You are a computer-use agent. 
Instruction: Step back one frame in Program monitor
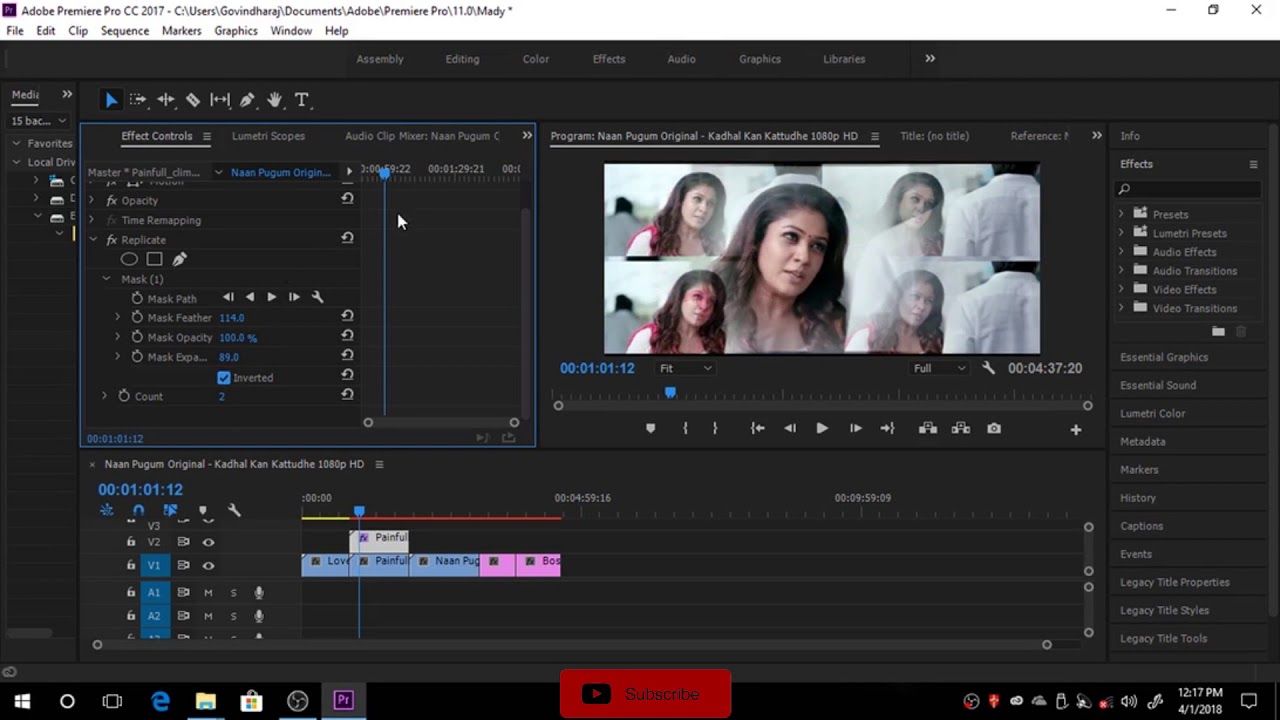(790, 428)
